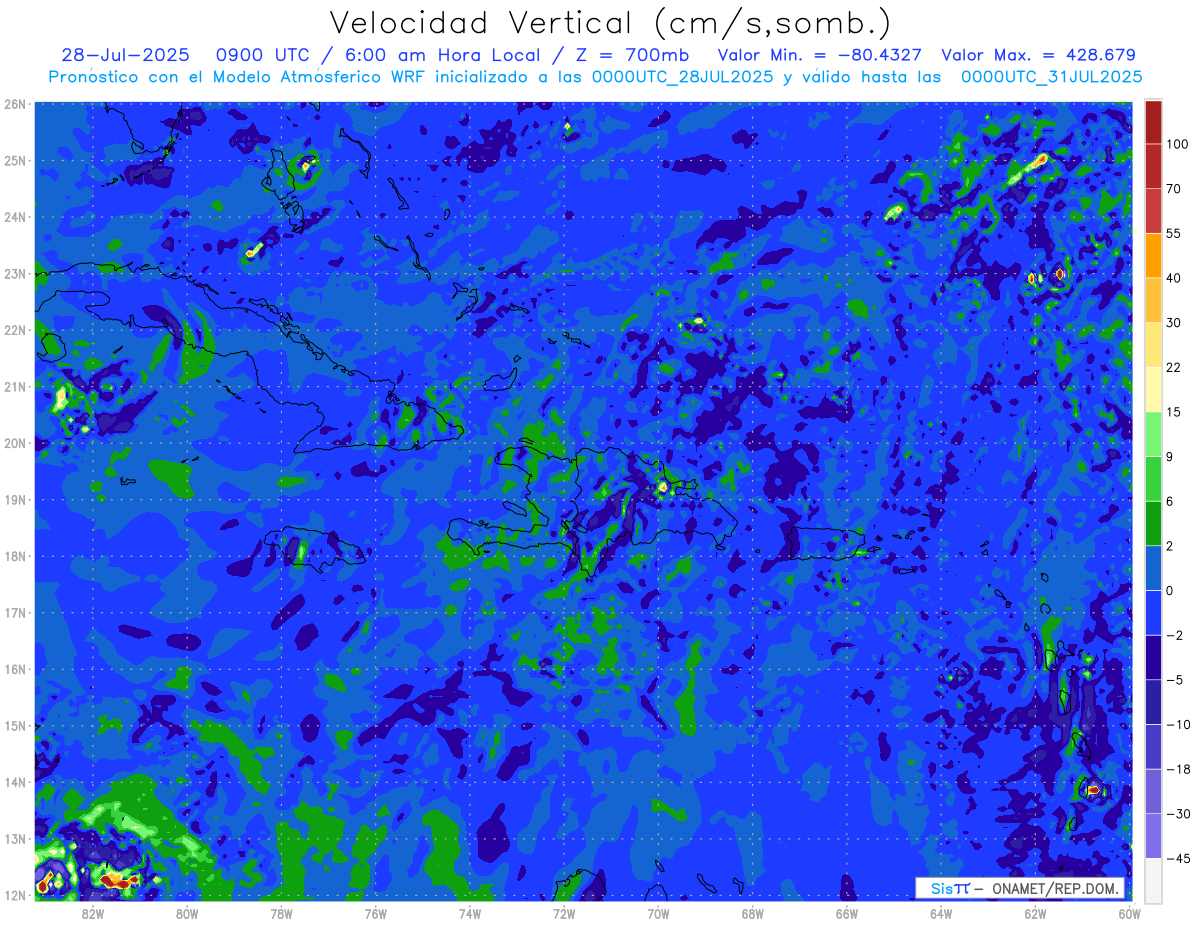Select the '22N' latitude label

[14, 330]
